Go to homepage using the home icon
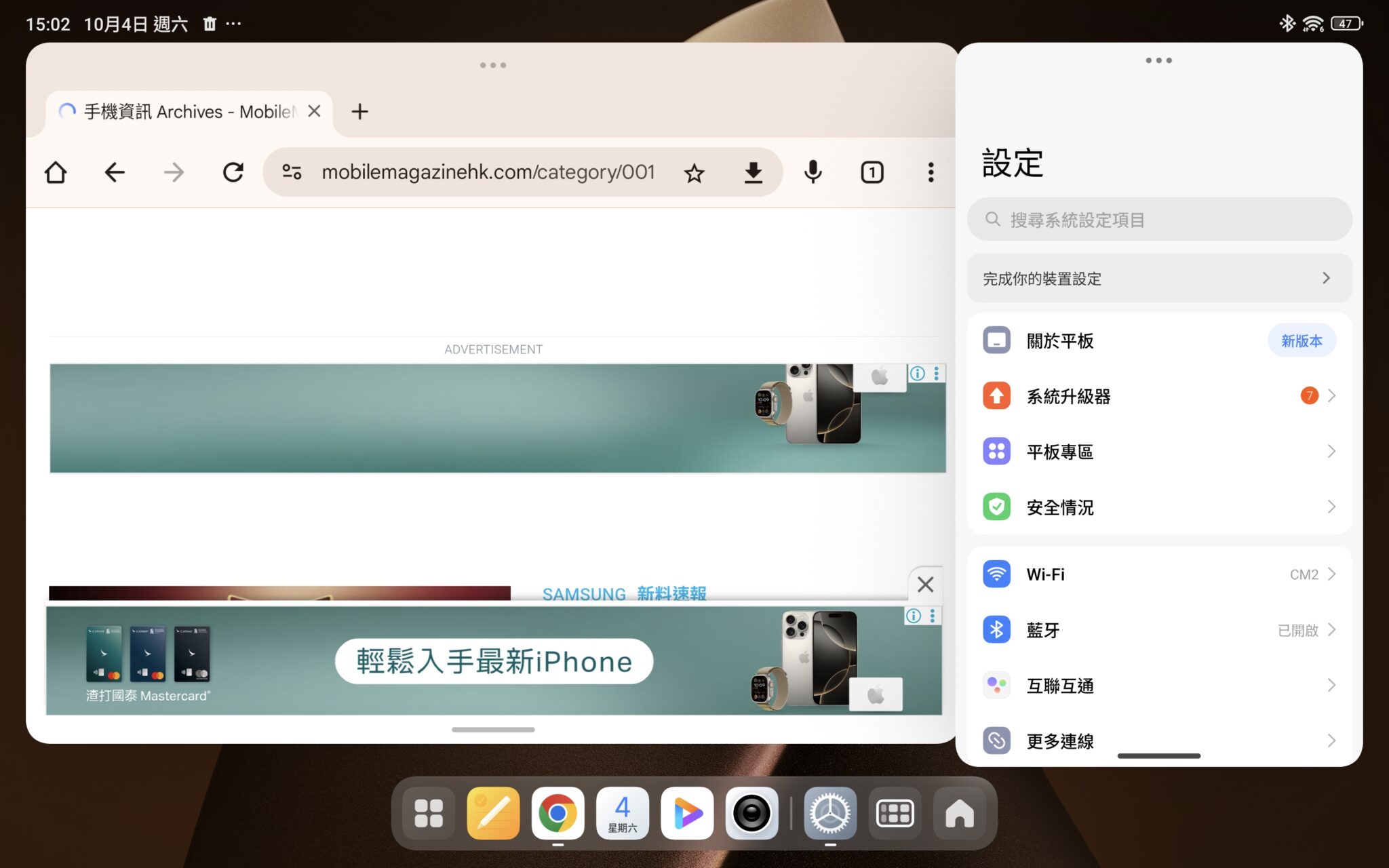The image size is (1389, 868). point(56,172)
